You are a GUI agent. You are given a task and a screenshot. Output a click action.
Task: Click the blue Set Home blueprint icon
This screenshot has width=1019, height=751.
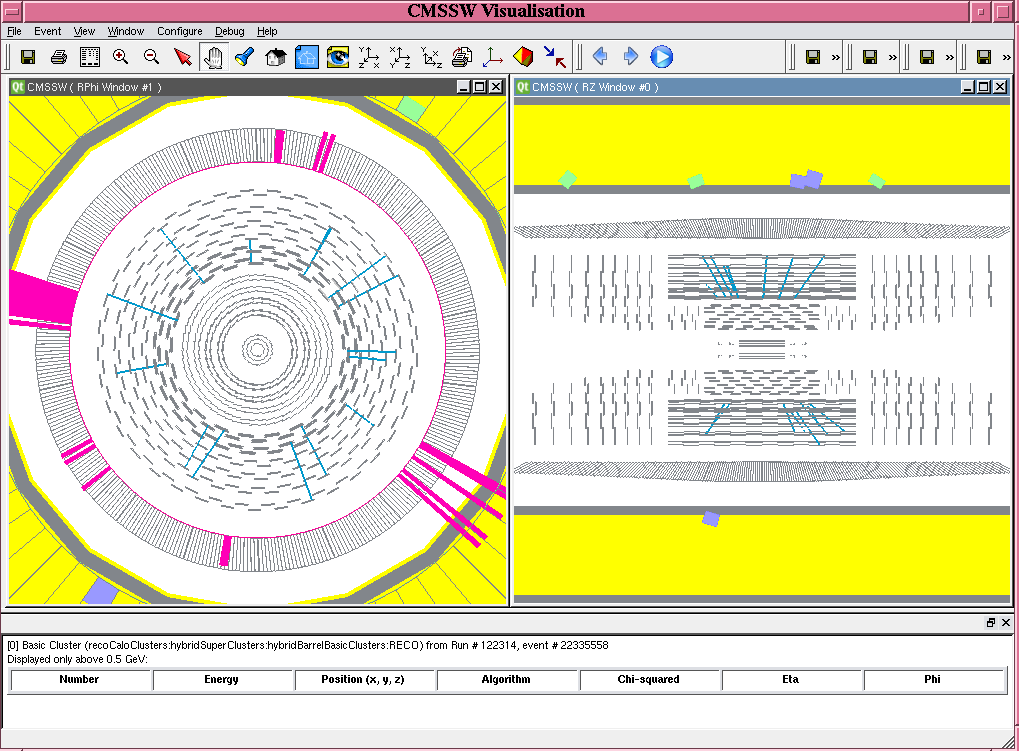coord(307,57)
